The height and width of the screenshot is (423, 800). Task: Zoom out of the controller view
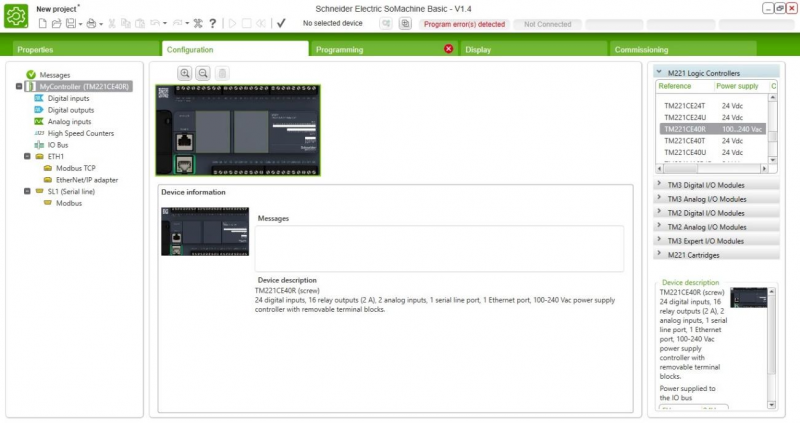(x=203, y=73)
